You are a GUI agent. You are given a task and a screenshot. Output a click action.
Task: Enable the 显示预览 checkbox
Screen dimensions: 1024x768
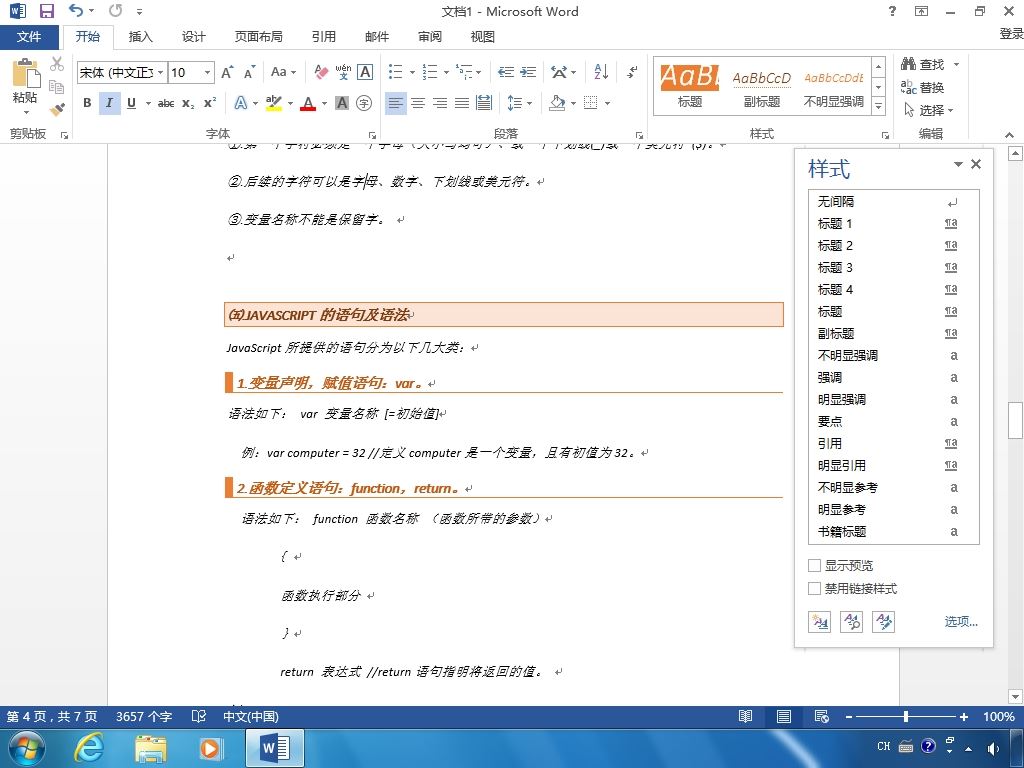tap(814, 566)
